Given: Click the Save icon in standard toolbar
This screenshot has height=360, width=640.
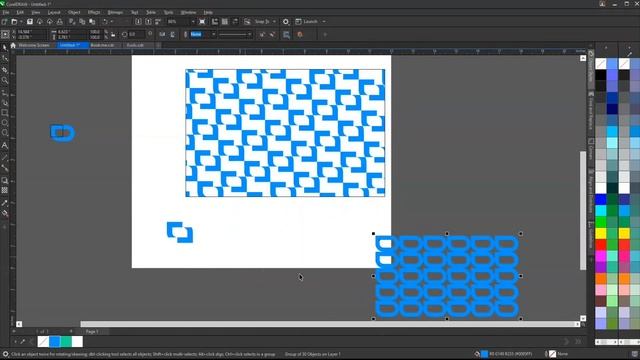Looking at the screenshot, I should (x=30, y=22).
